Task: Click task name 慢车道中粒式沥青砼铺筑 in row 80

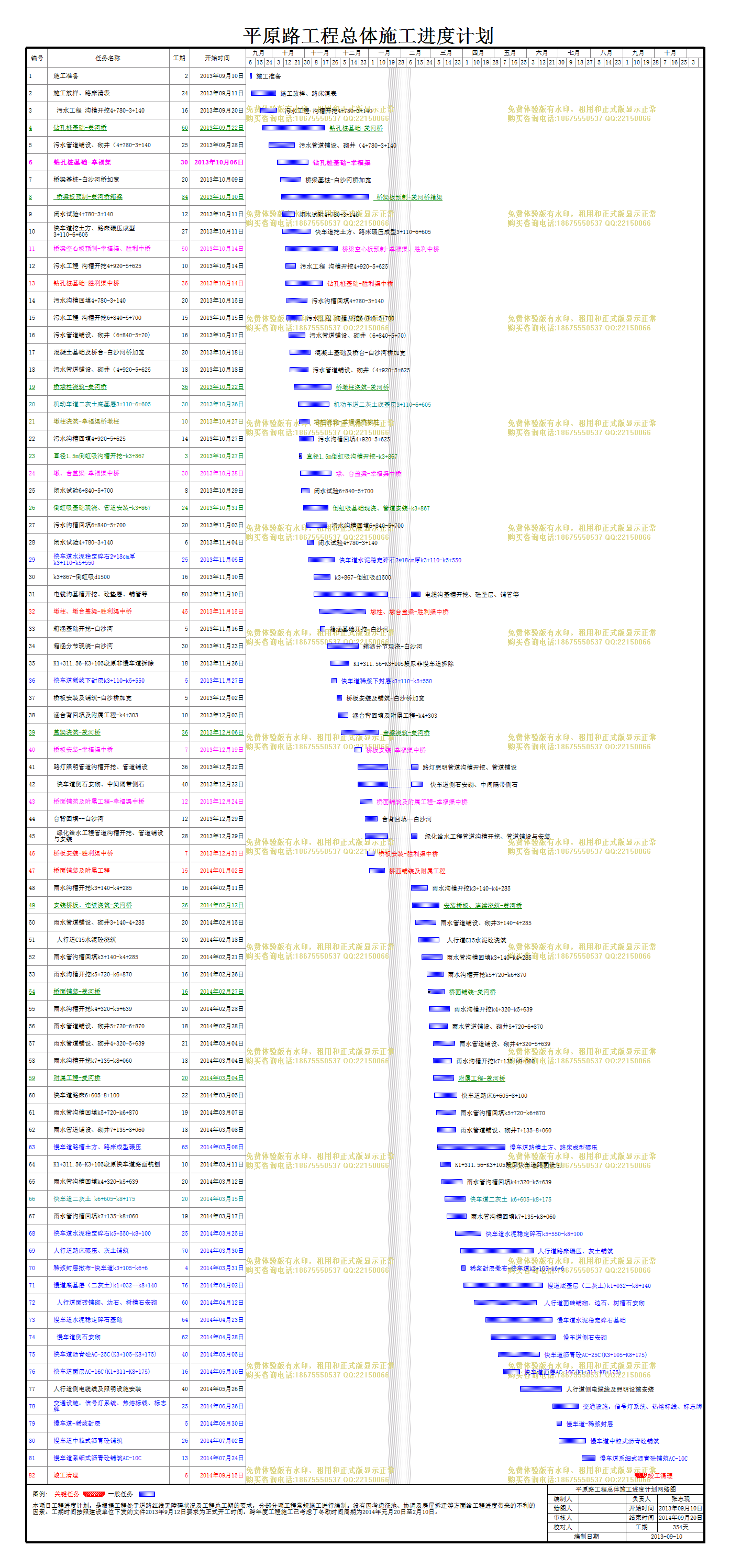Action: (87, 1441)
